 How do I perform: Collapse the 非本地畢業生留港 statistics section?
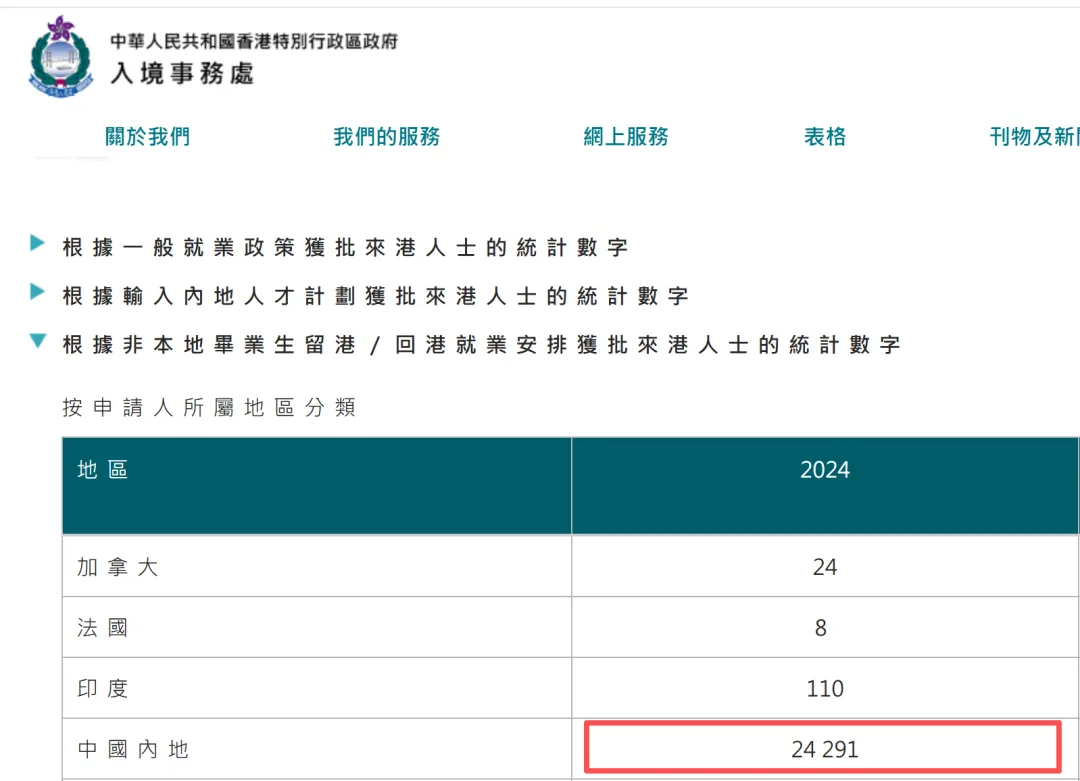click(x=480, y=344)
